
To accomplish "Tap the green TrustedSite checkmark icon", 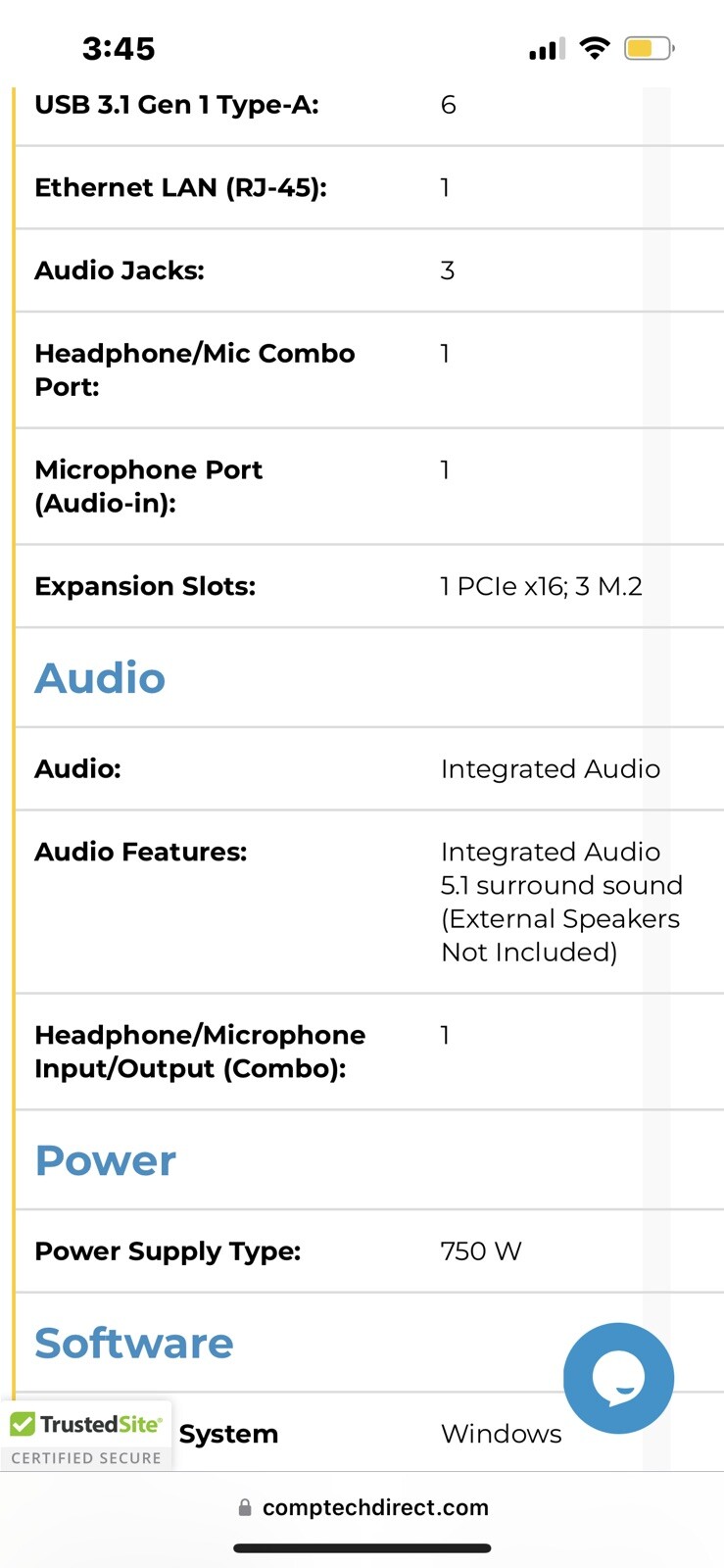I will pos(23,1424).
